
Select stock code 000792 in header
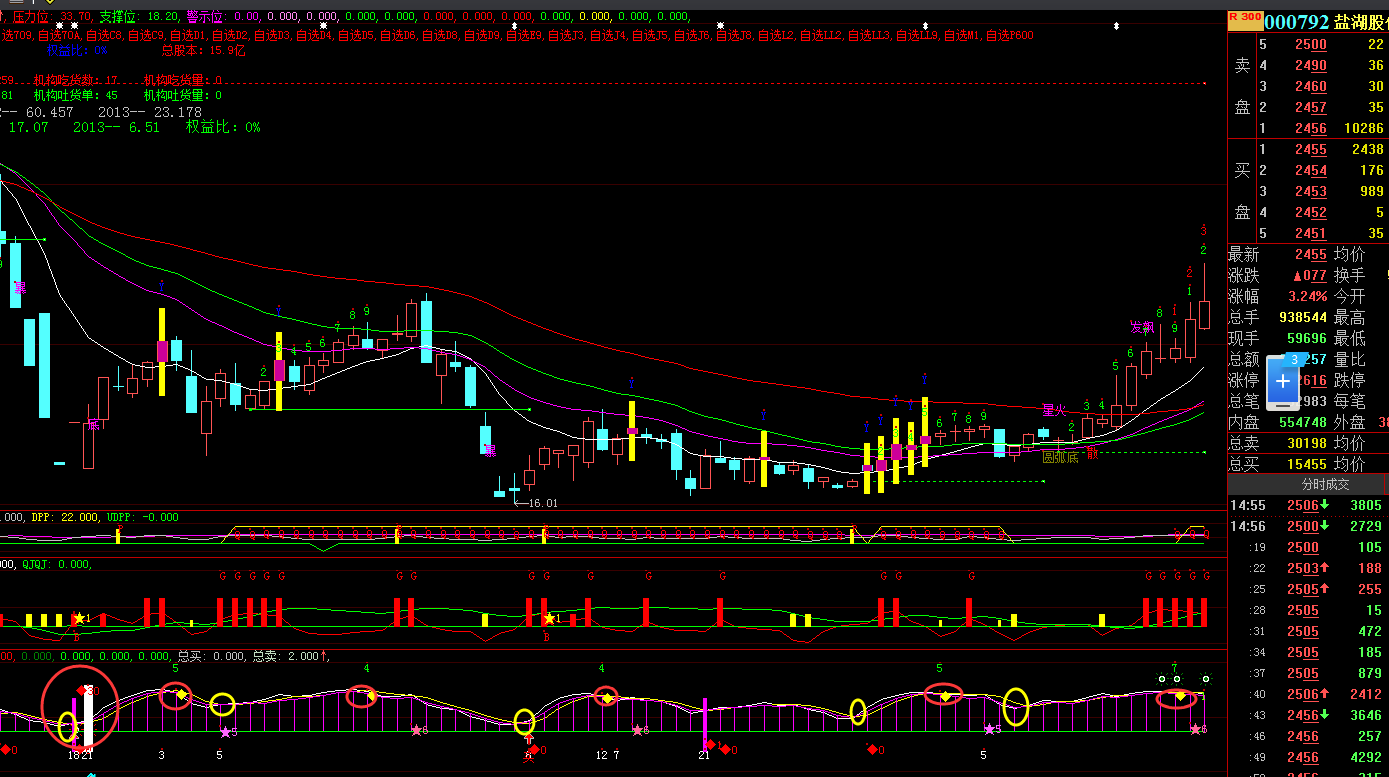tap(1296, 22)
